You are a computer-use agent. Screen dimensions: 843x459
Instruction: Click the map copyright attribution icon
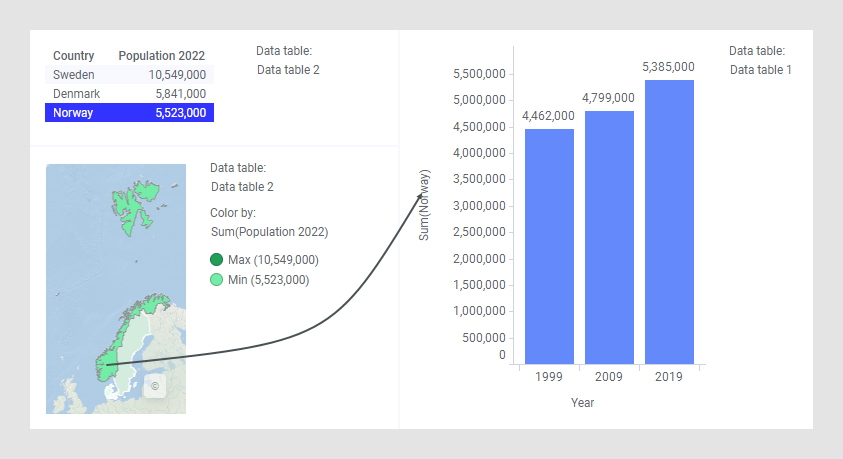click(154, 385)
